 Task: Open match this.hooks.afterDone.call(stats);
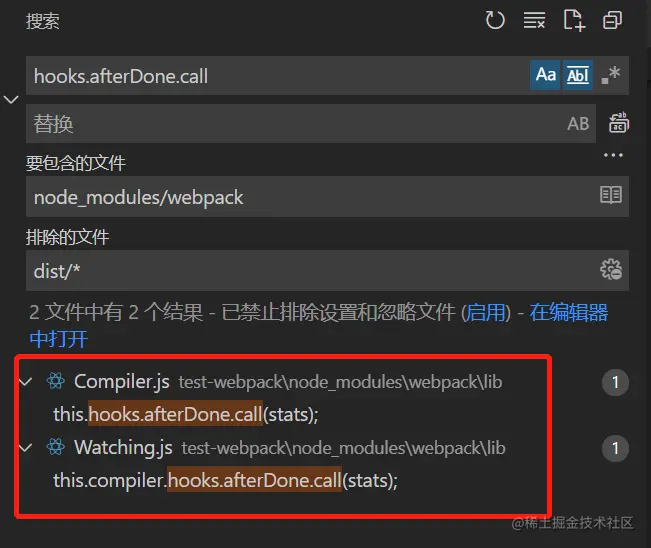pos(186,414)
